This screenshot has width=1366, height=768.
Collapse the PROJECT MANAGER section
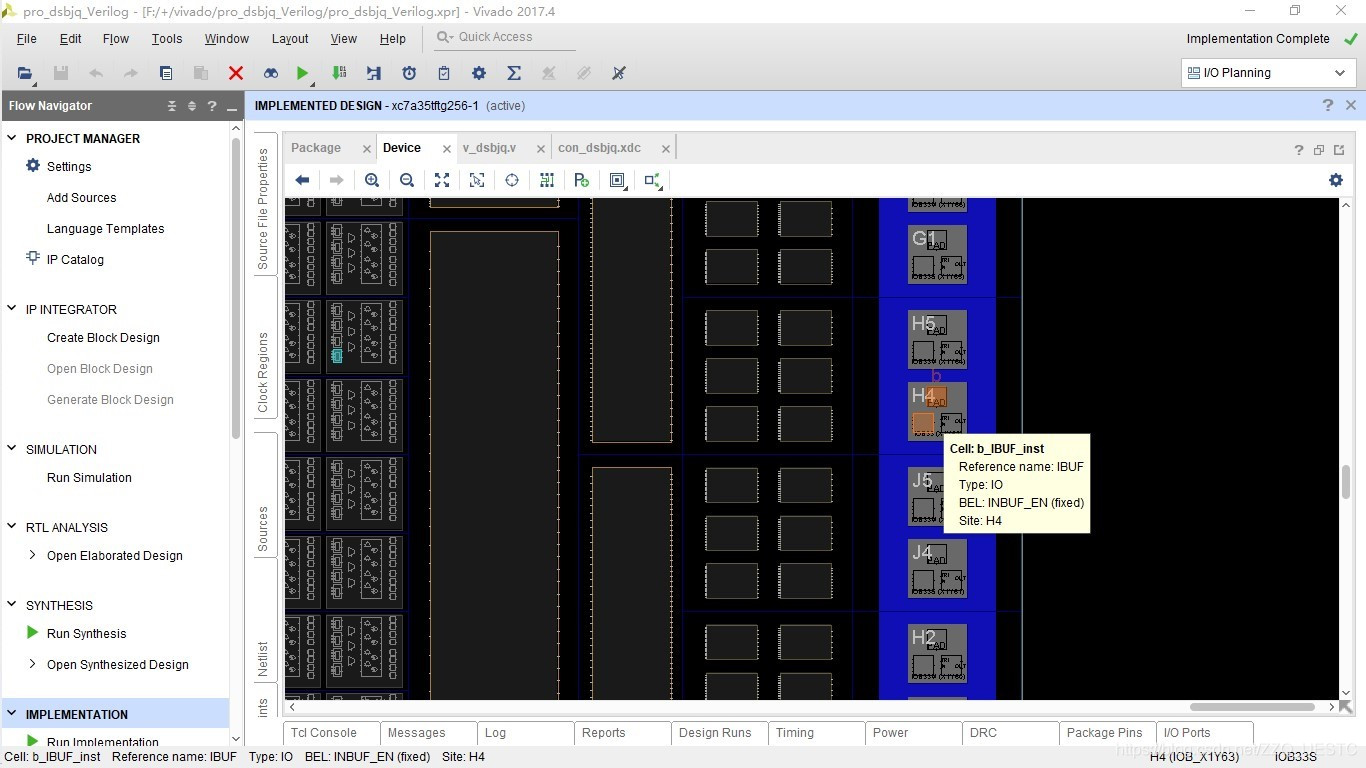tap(12, 138)
